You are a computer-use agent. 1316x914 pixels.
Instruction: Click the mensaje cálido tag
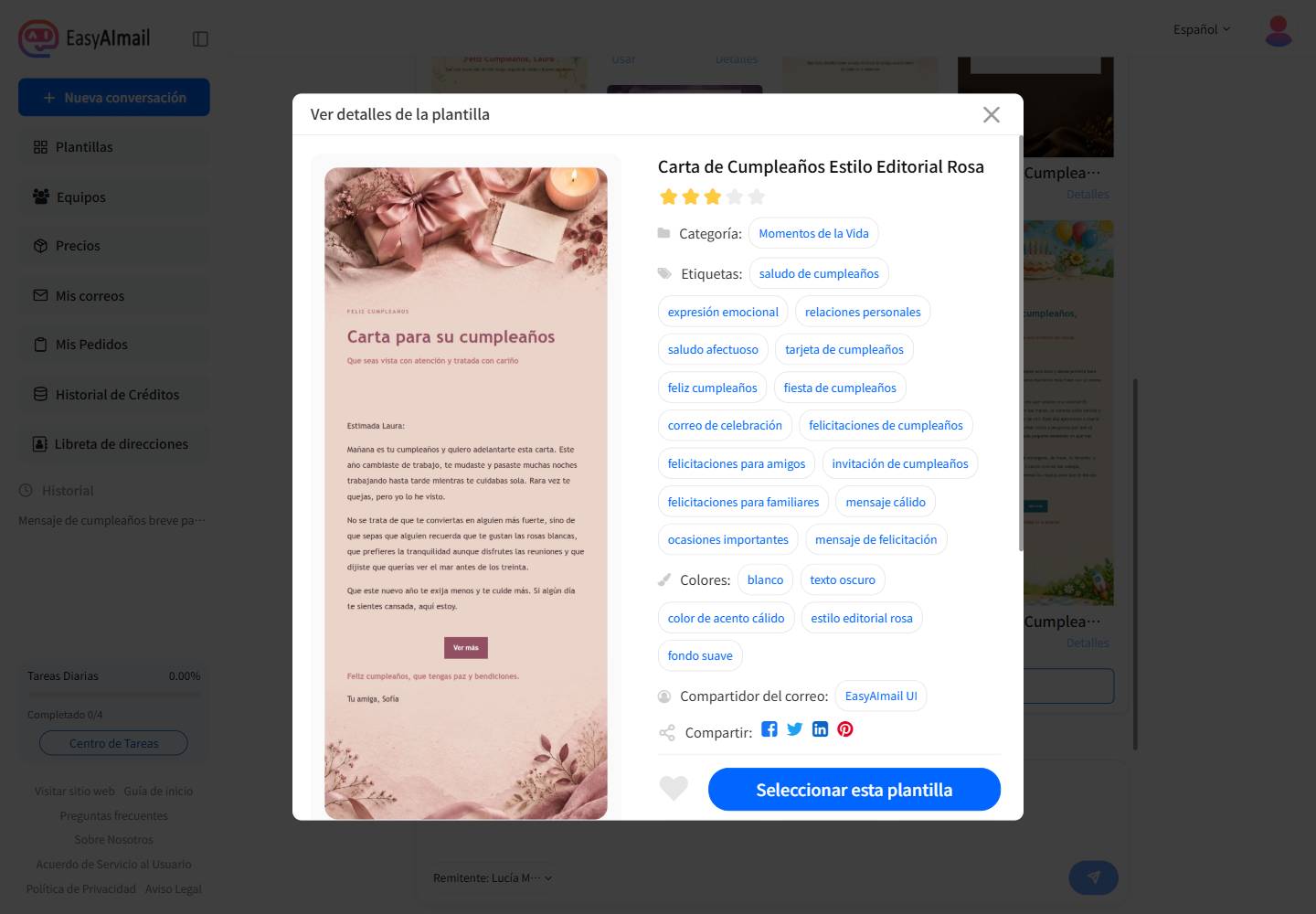(886, 502)
